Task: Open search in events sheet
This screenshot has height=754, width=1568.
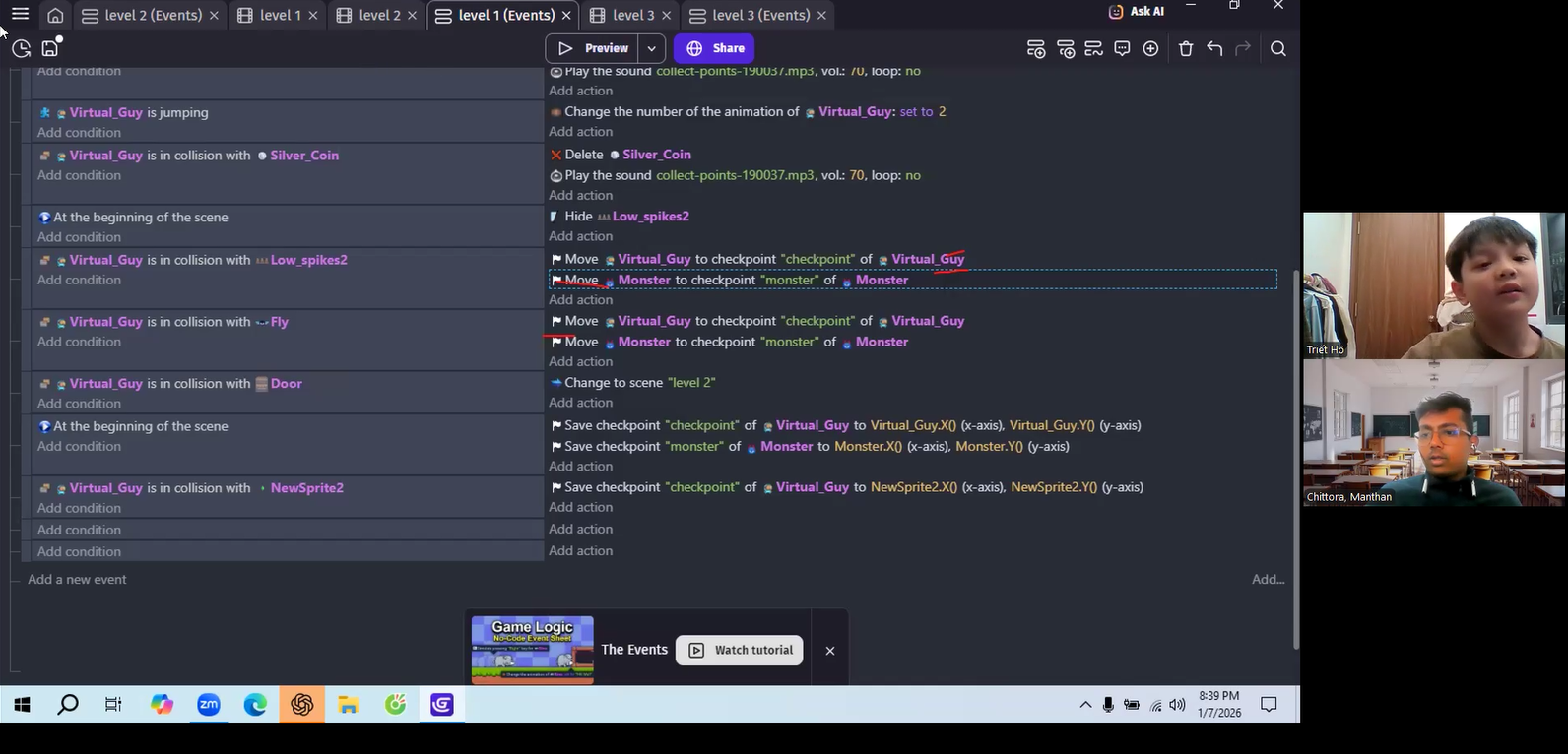Action: pos(1278,49)
